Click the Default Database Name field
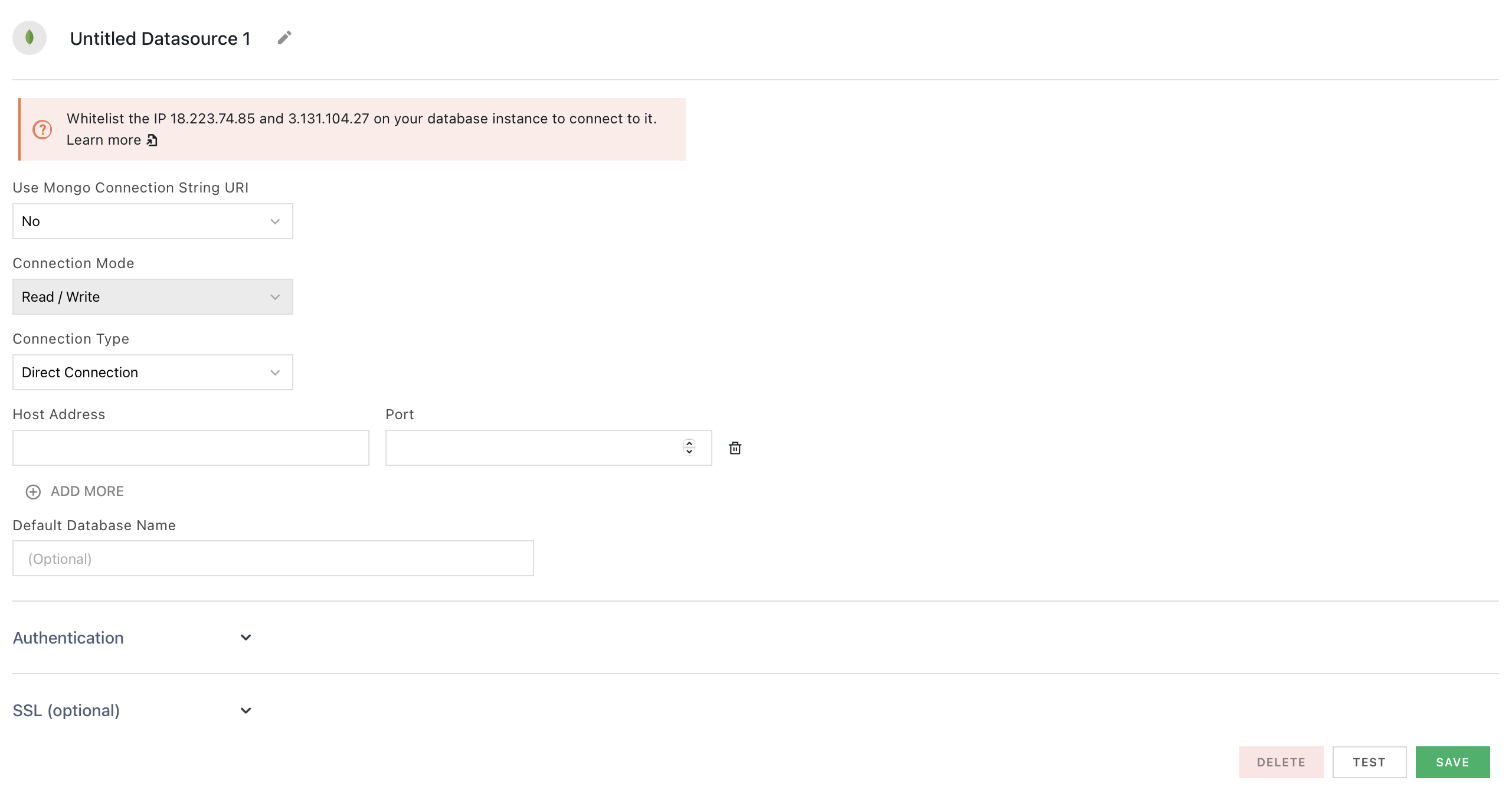Viewport: 1512px width, 790px height. pos(273,558)
